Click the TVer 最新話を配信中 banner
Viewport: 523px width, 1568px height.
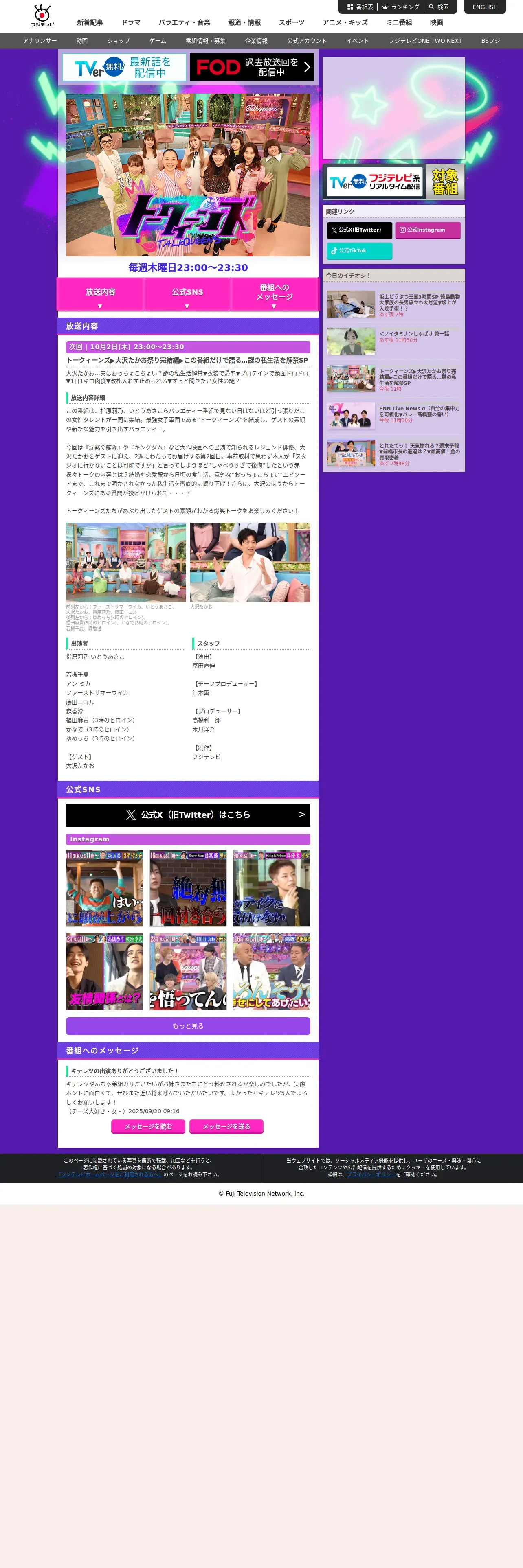pyautogui.click(x=124, y=67)
